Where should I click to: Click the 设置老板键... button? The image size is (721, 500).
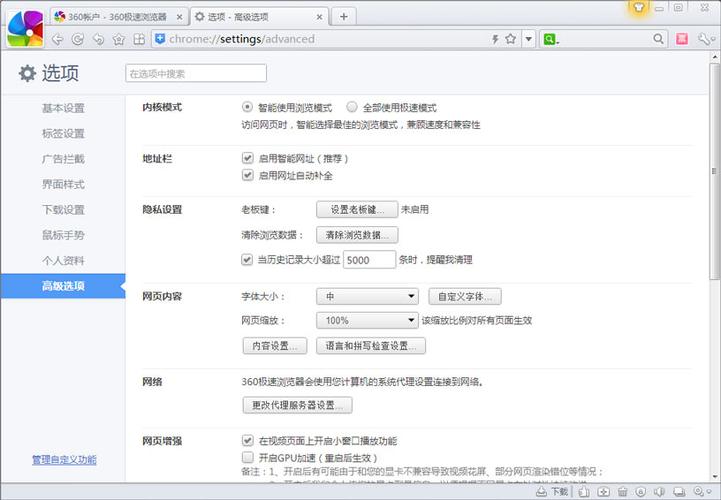pyautogui.click(x=357, y=209)
